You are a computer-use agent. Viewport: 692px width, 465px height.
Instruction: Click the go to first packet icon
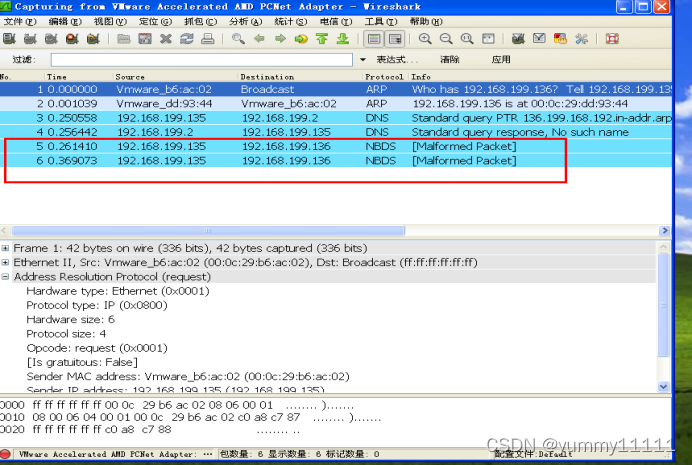322,39
